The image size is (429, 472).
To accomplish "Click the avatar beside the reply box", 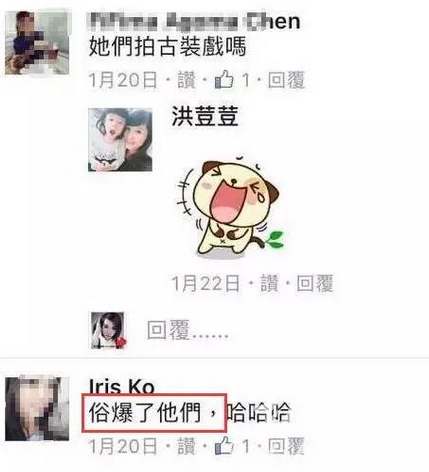I will [x=108, y=330].
